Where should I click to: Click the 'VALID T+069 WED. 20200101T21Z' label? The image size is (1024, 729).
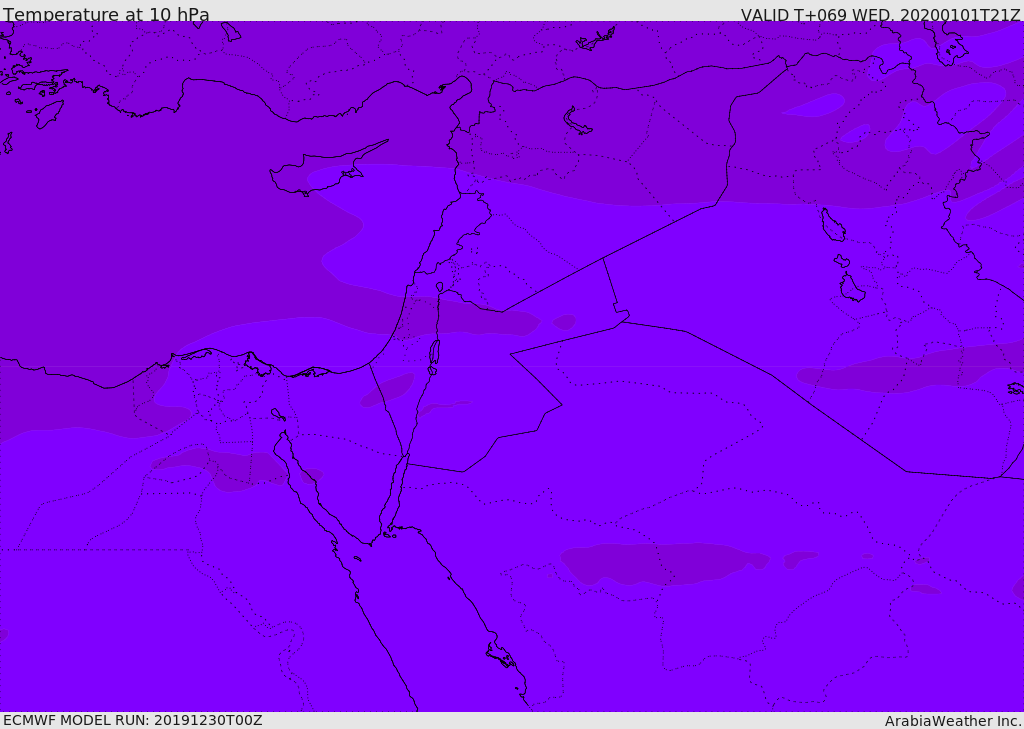(880, 15)
